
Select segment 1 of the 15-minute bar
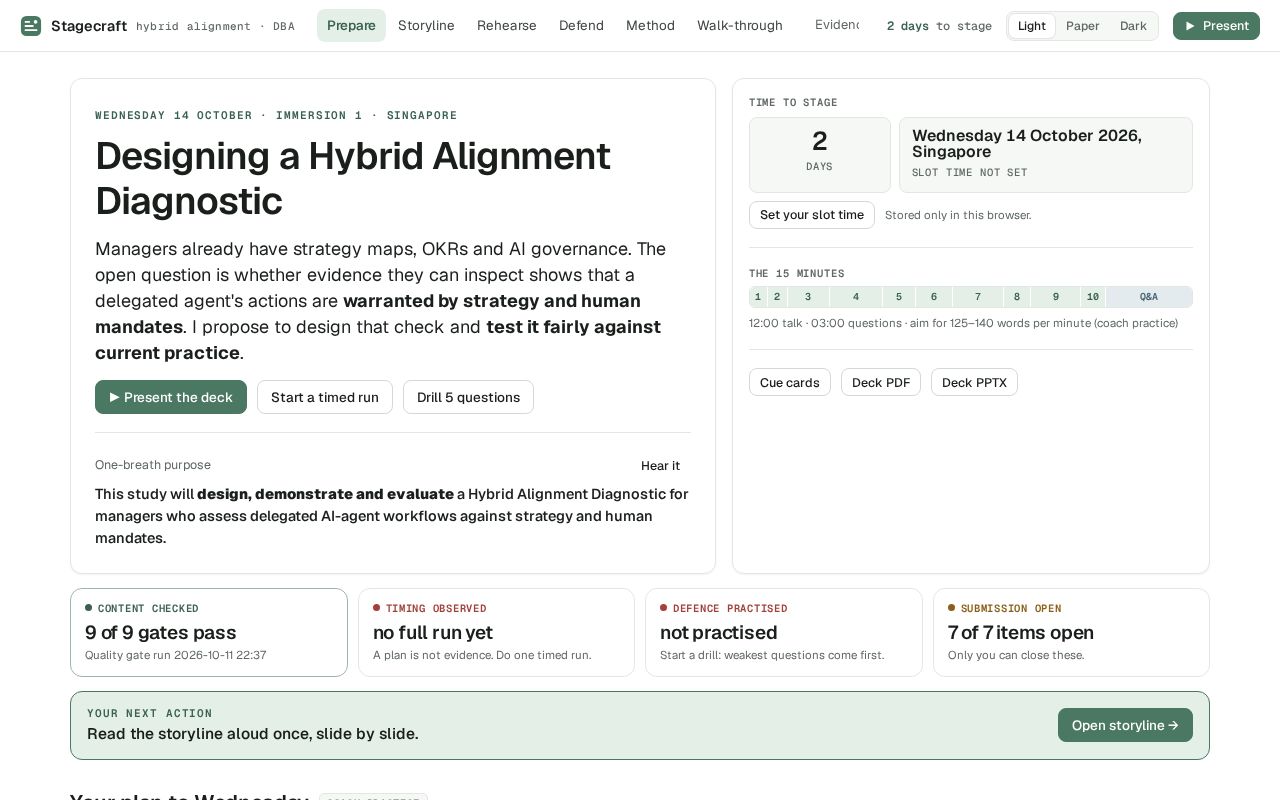[758, 297]
